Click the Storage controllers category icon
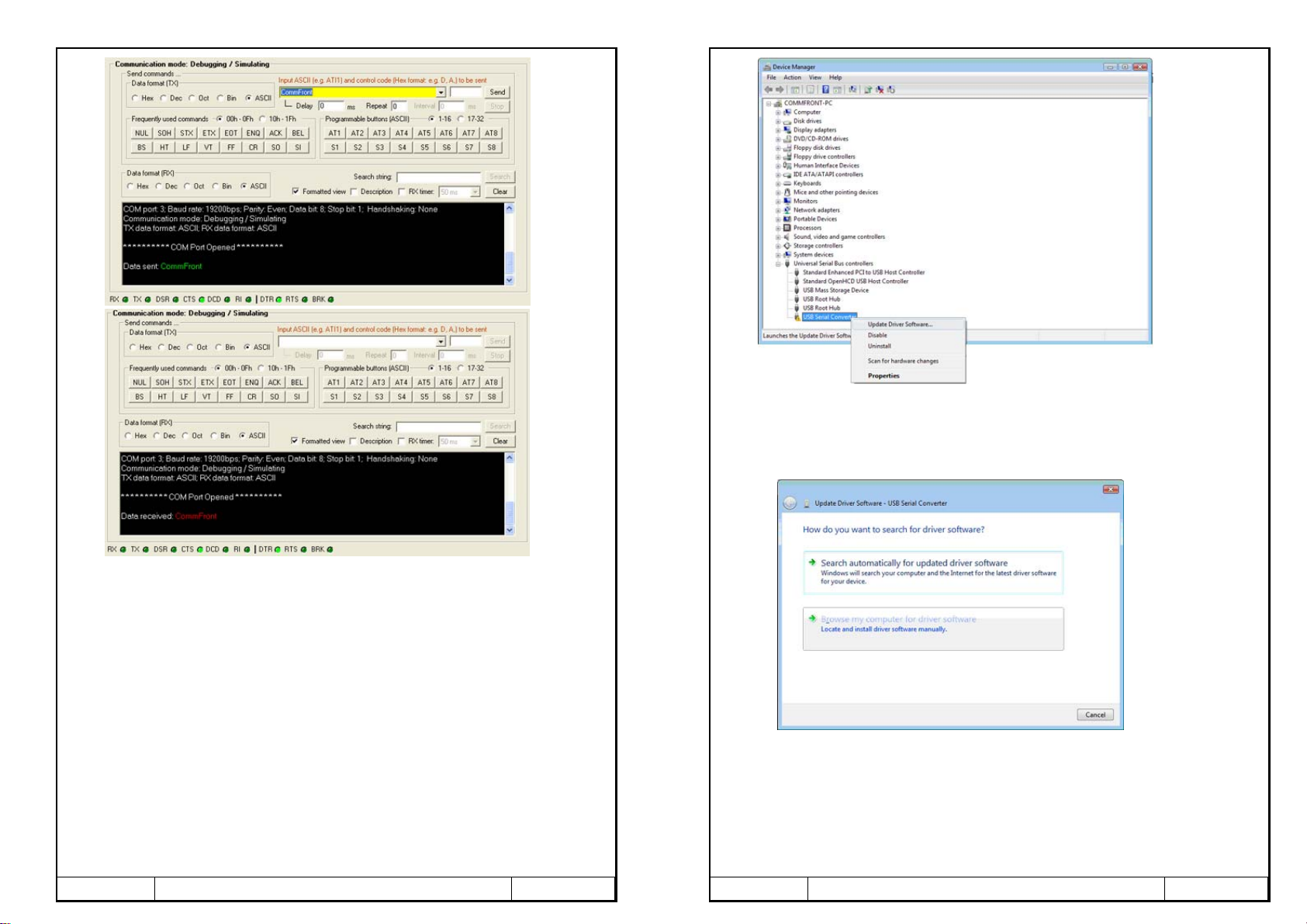The height and width of the screenshot is (924, 1307). point(787,246)
